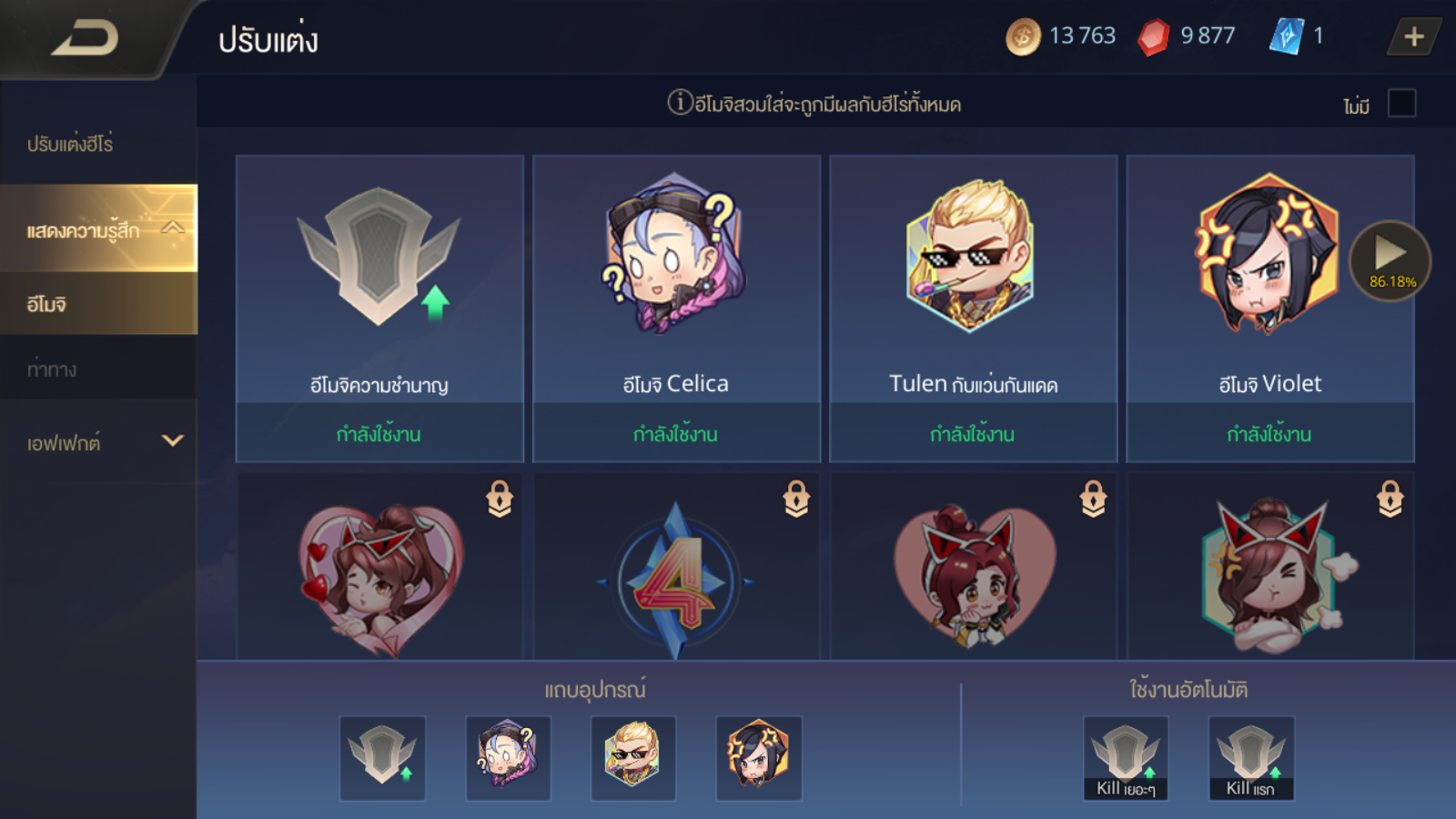Tap the blue ticket currency icon
This screenshot has height=819, width=1456.
pyautogui.click(x=1286, y=36)
